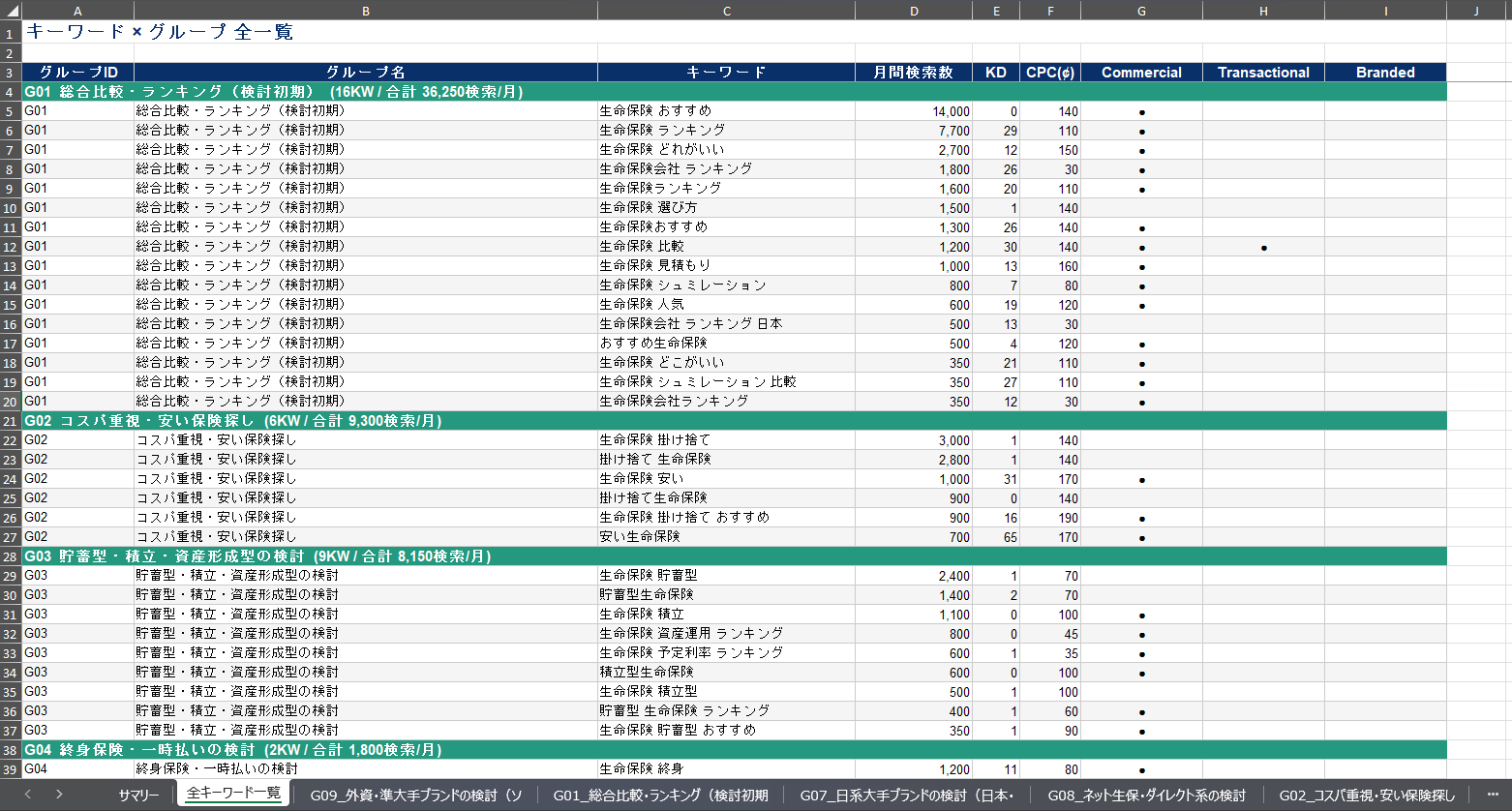Image resolution: width=1512 pixels, height=811 pixels.
Task: Select the column D header
Action: [914, 11]
